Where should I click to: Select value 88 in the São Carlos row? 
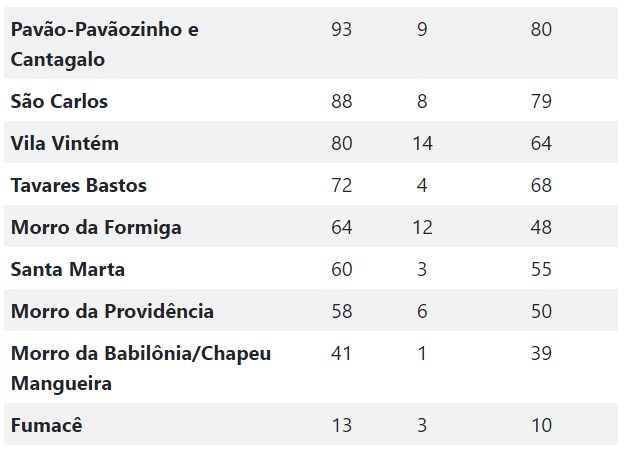click(x=342, y=101)
